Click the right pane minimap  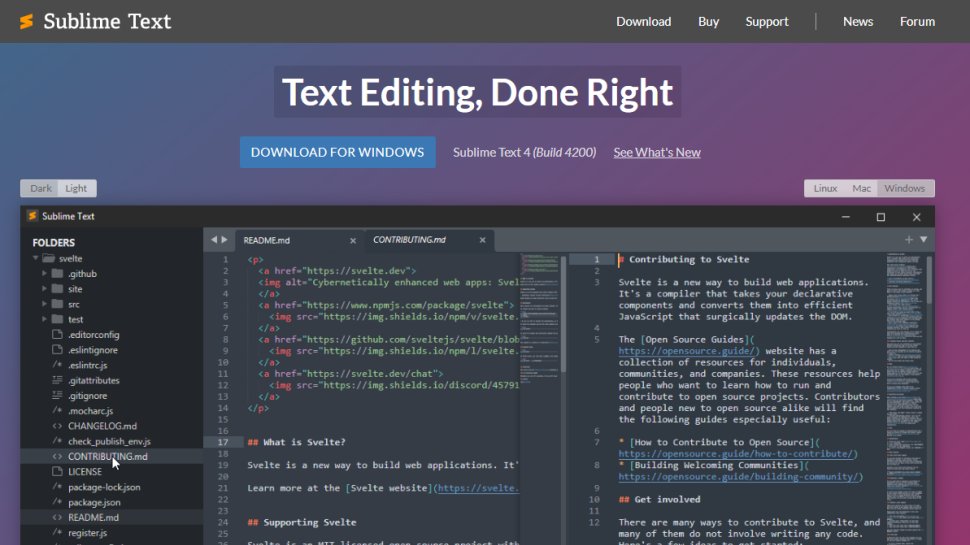(905, 398)
